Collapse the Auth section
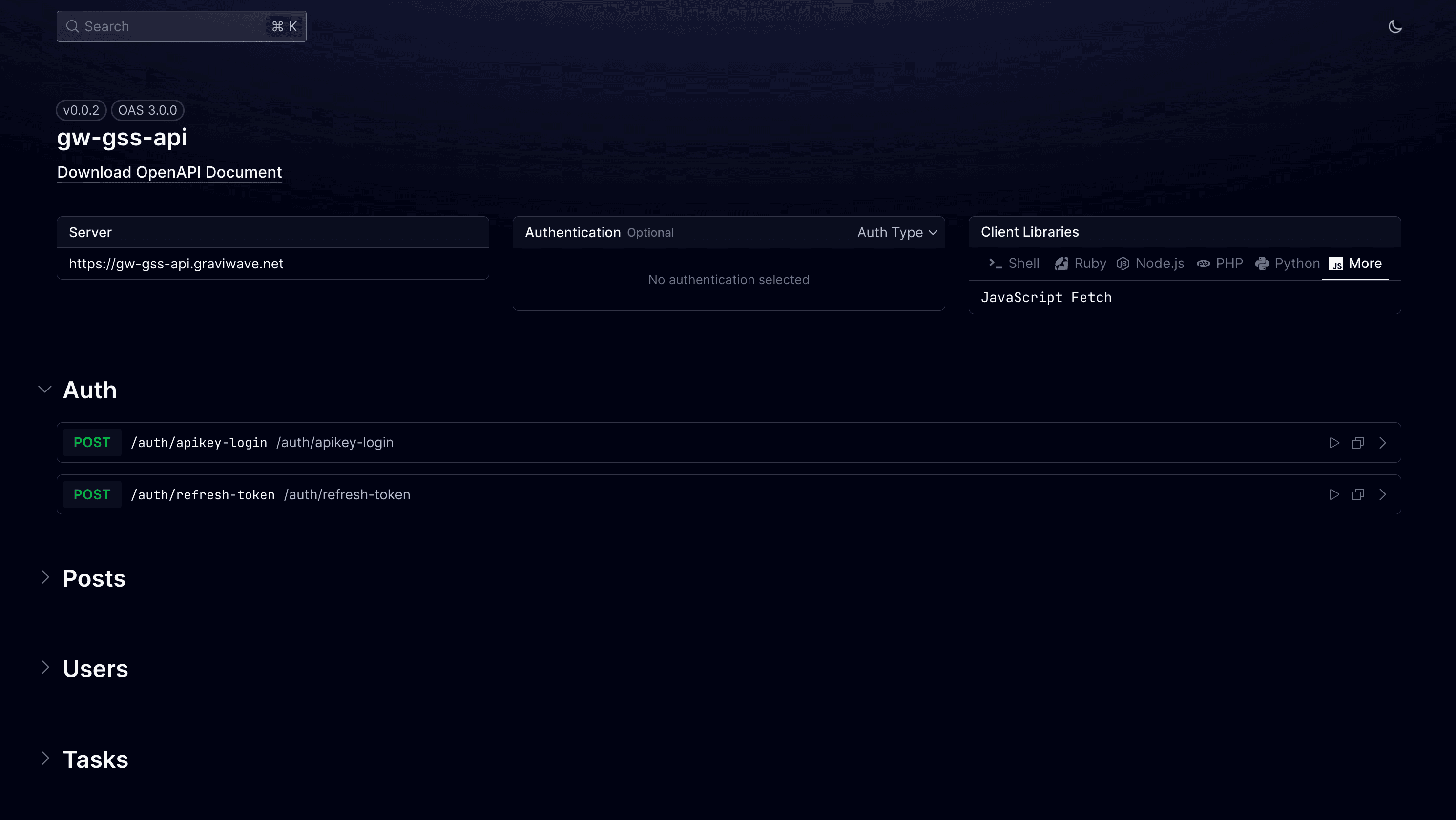 [x=45, y=389]
